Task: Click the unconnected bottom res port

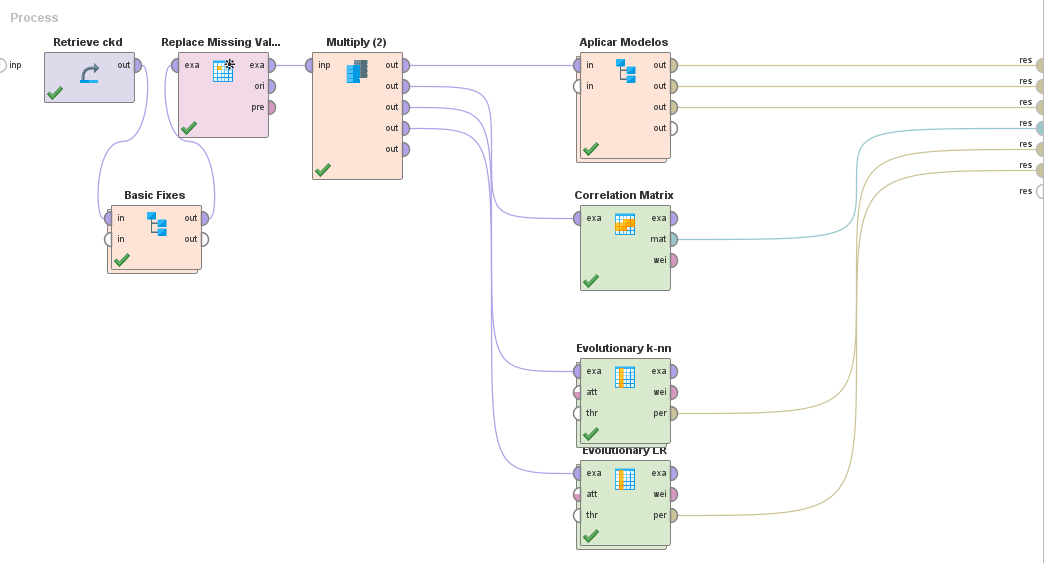Action: point(1040,191)
